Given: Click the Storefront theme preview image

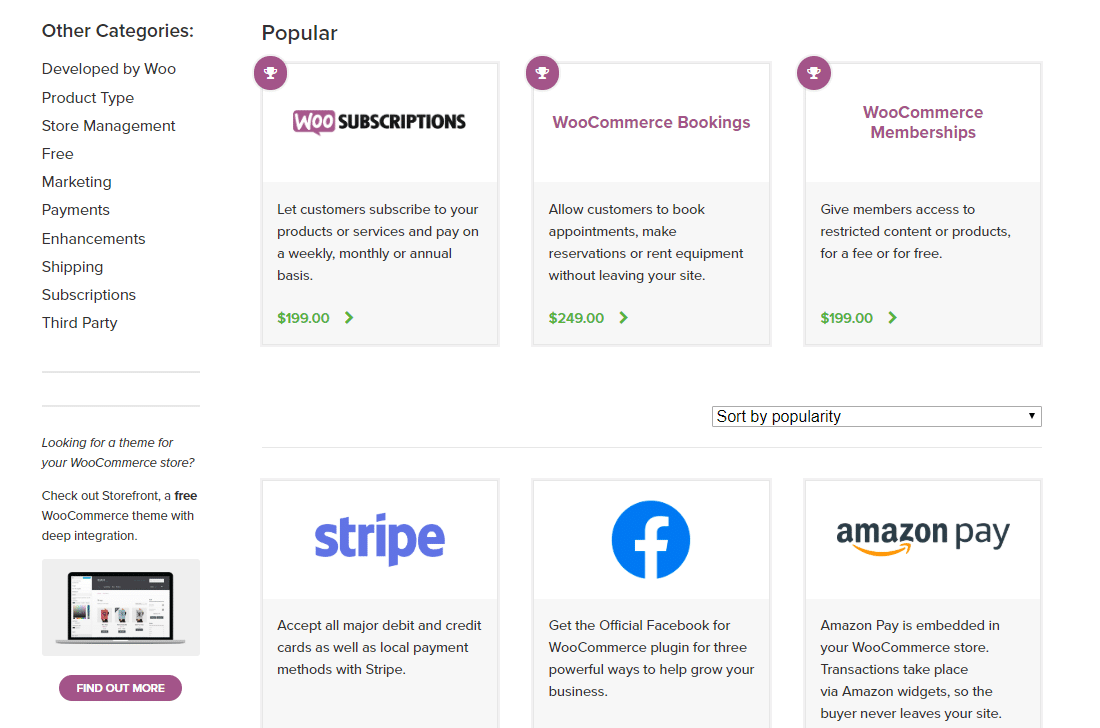Looking at the screenshot, I should coord(120,607).
